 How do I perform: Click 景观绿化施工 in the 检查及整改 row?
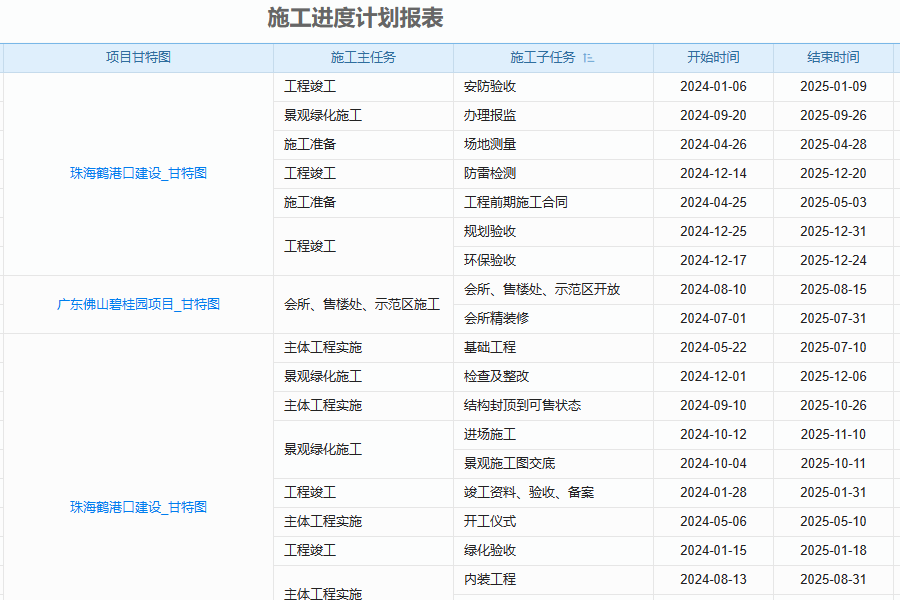(363, 377)
